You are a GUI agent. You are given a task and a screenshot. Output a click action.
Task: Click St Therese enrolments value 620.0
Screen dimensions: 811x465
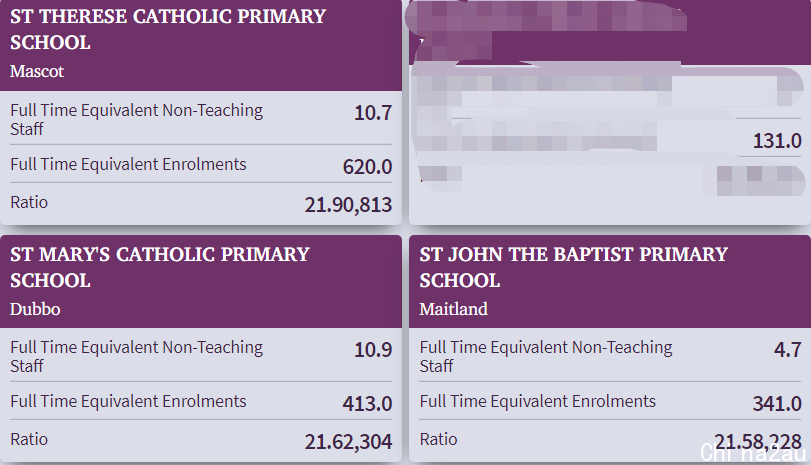(x=367, y=167)
